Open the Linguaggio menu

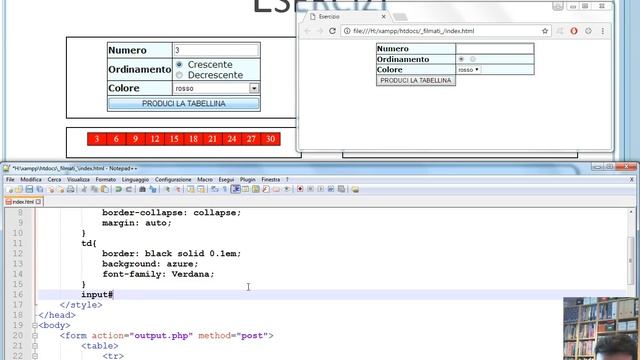(135, 180)
